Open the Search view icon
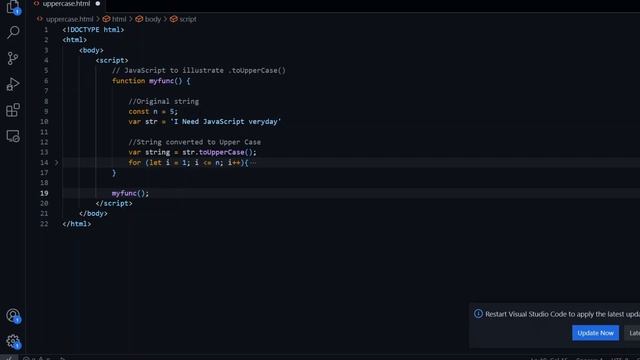This screenshot has width=640, height=360. pos(13,32)
